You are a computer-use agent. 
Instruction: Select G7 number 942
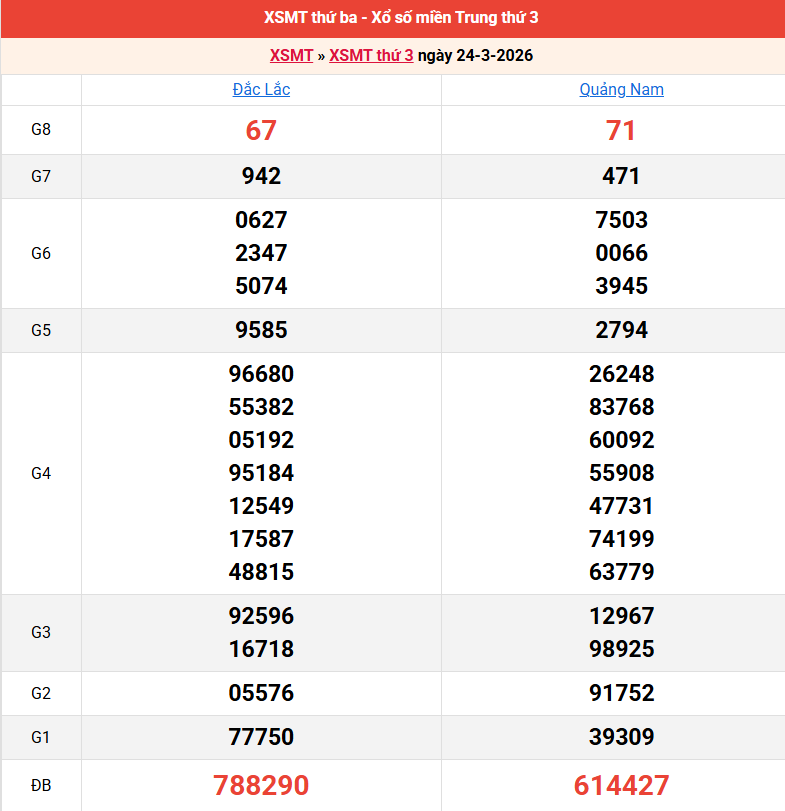261,176
